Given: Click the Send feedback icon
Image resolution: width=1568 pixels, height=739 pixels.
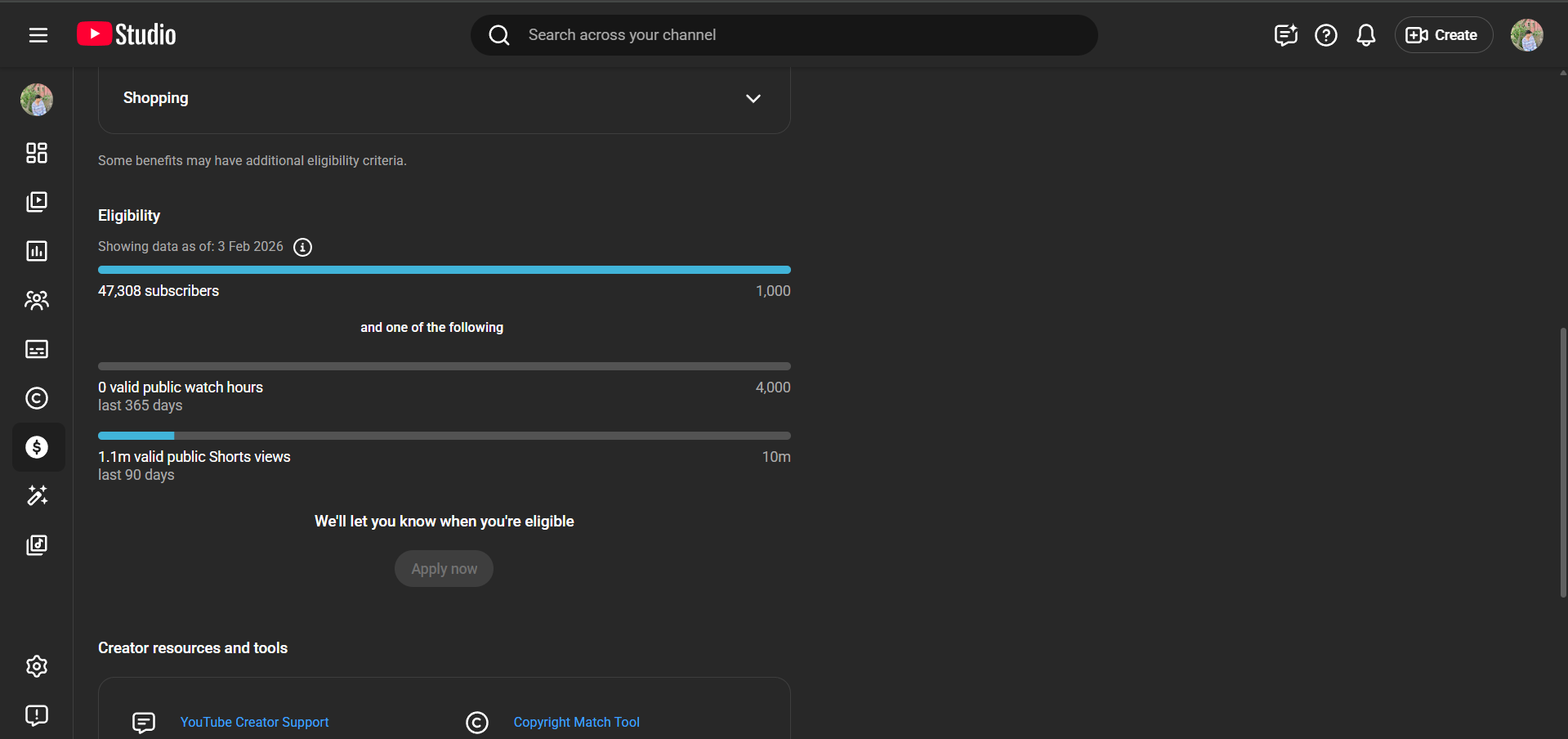Looking at the screenshot, I should point(37,715).
